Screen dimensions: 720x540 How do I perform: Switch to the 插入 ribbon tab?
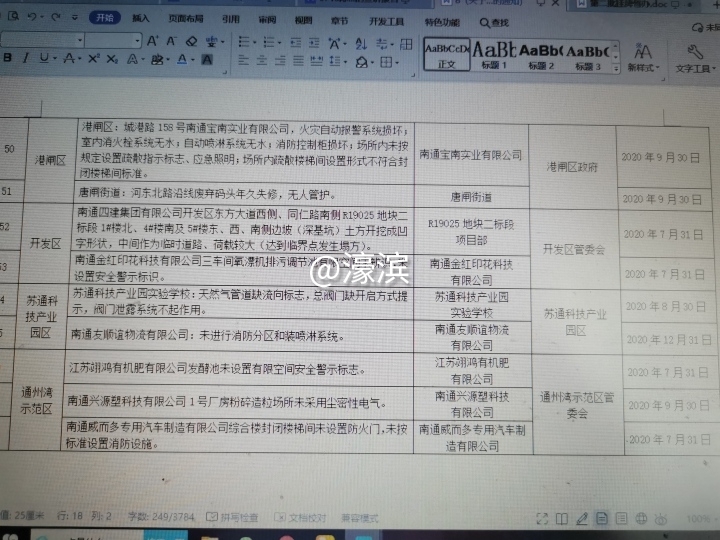(141, 19)
